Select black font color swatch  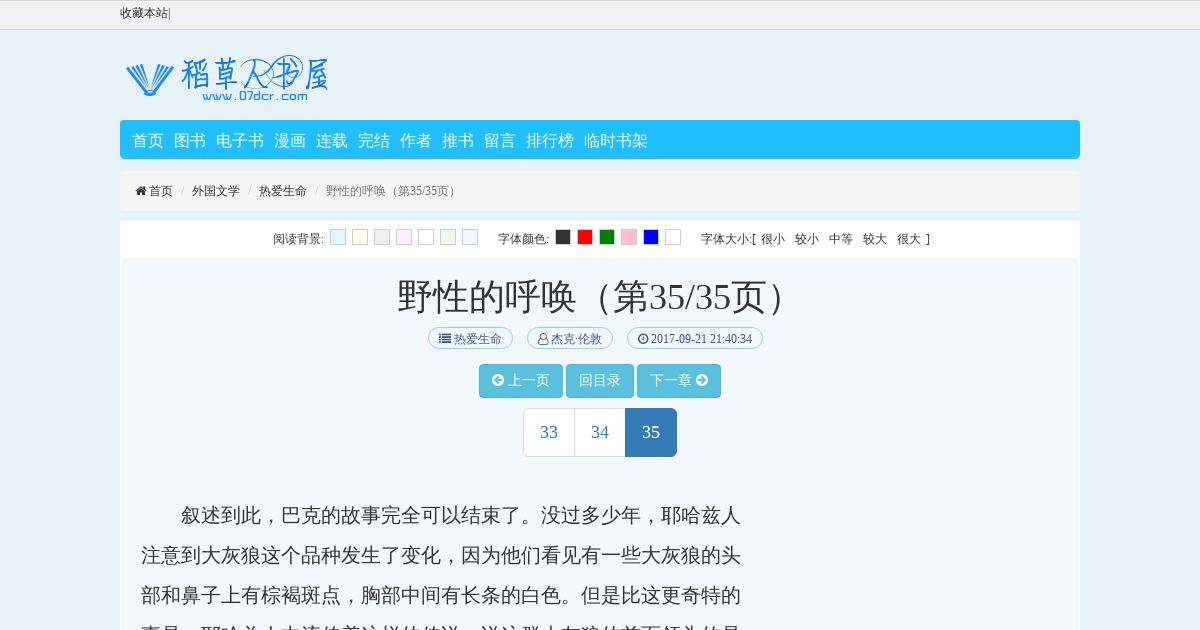(x=563, y=237)
